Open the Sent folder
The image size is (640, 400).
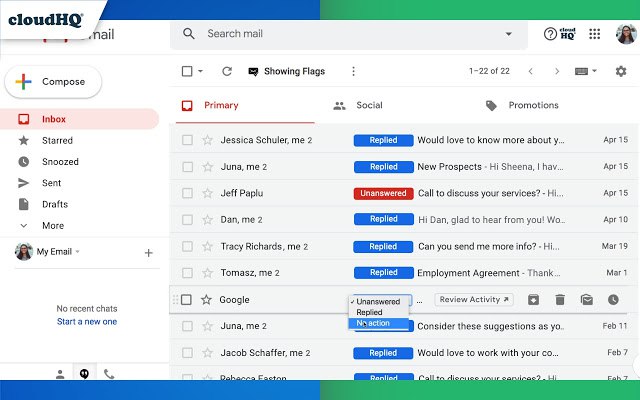click(x=51, y=183)
